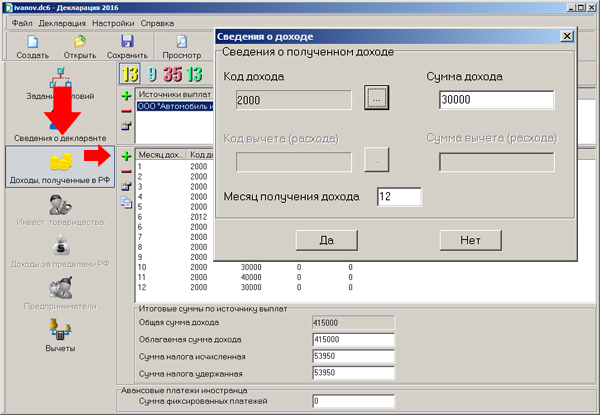Select the month 4 income row
This screenshot has width=600, height=415.
point(174,197)
